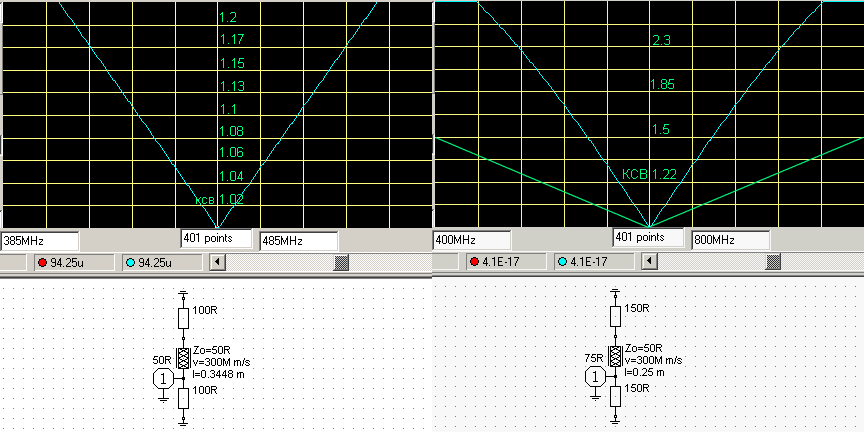864x432 pixels.
Task: Click the 75R port impedance label
Action: [595, 357]
